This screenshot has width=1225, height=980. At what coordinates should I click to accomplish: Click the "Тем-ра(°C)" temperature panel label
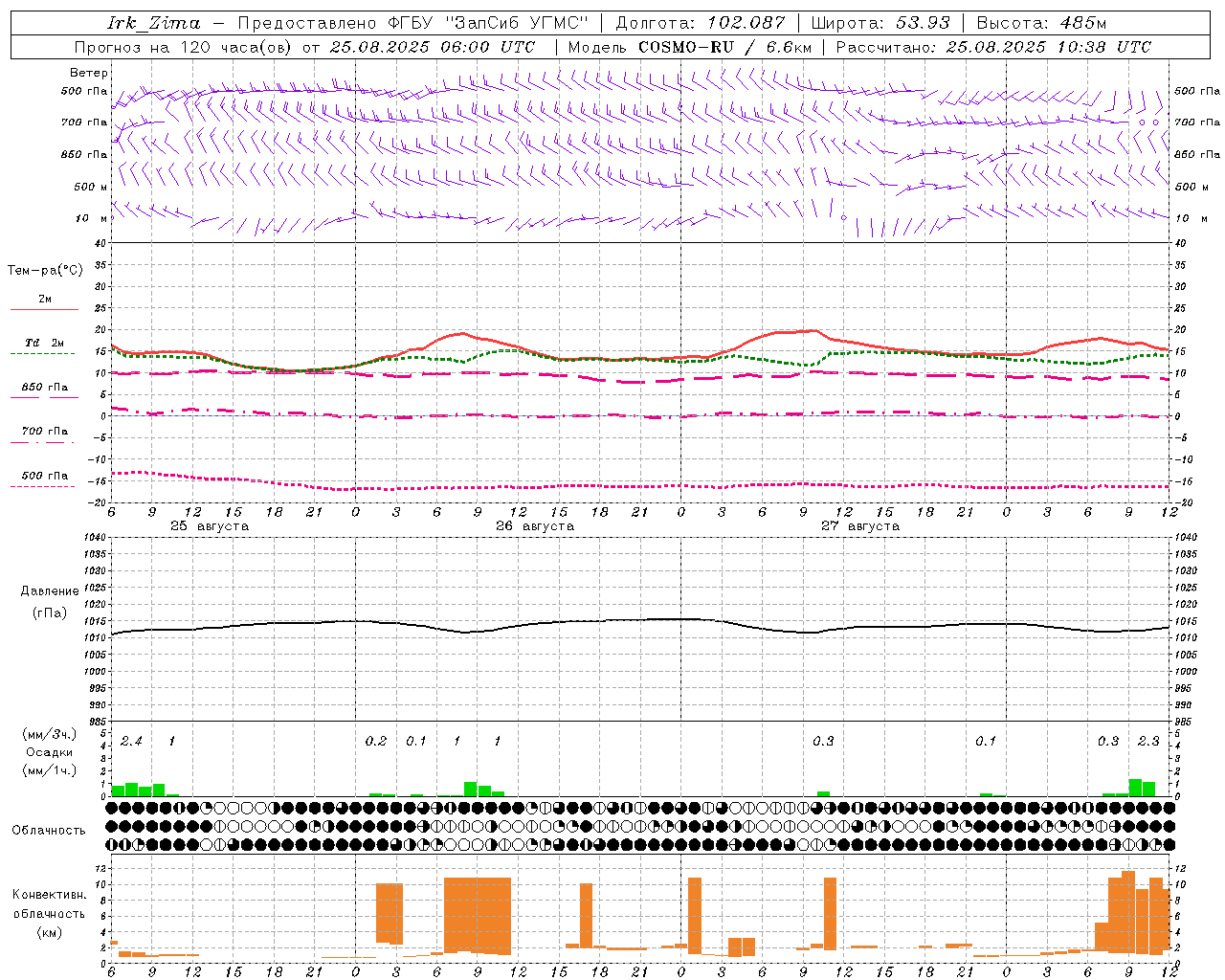click(45, 271)
